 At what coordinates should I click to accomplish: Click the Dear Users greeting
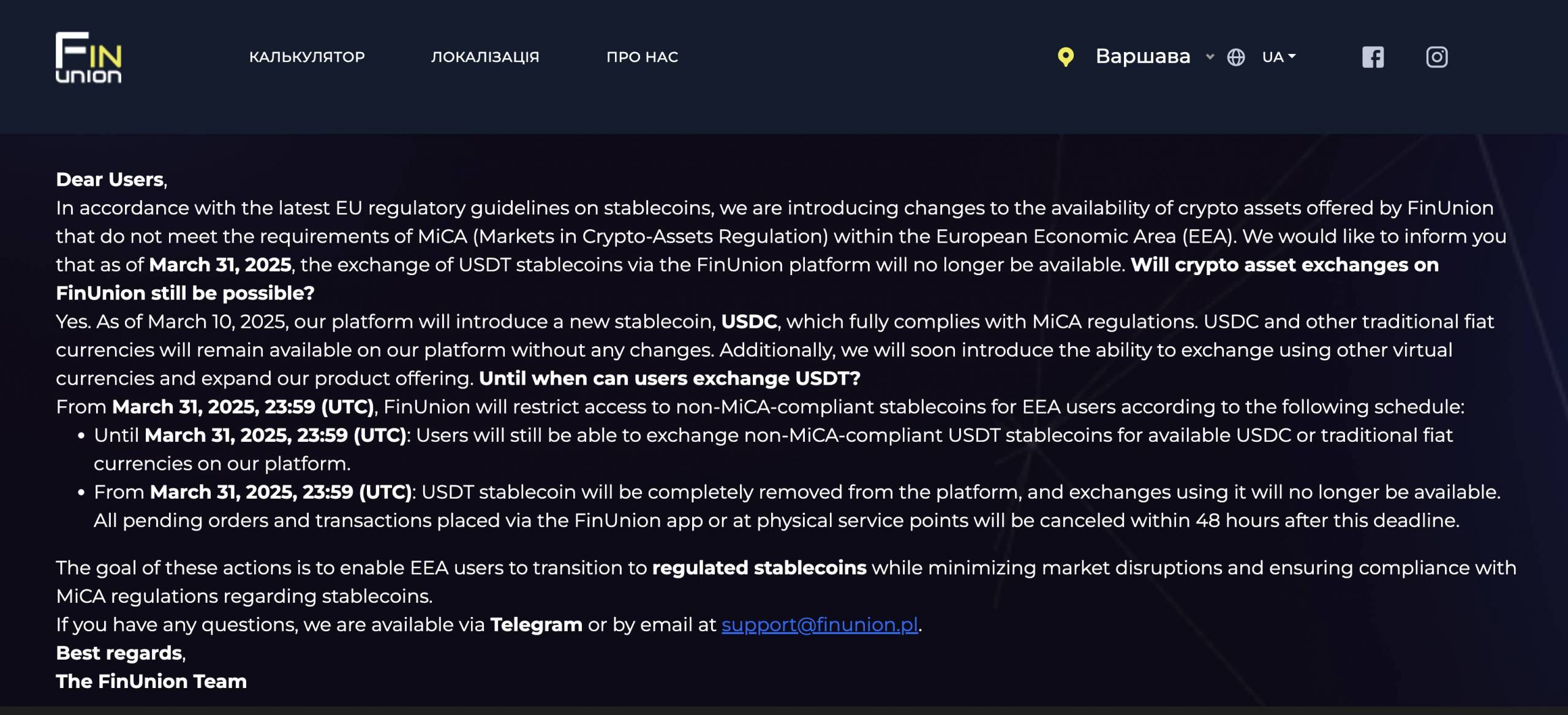[111, 180]
